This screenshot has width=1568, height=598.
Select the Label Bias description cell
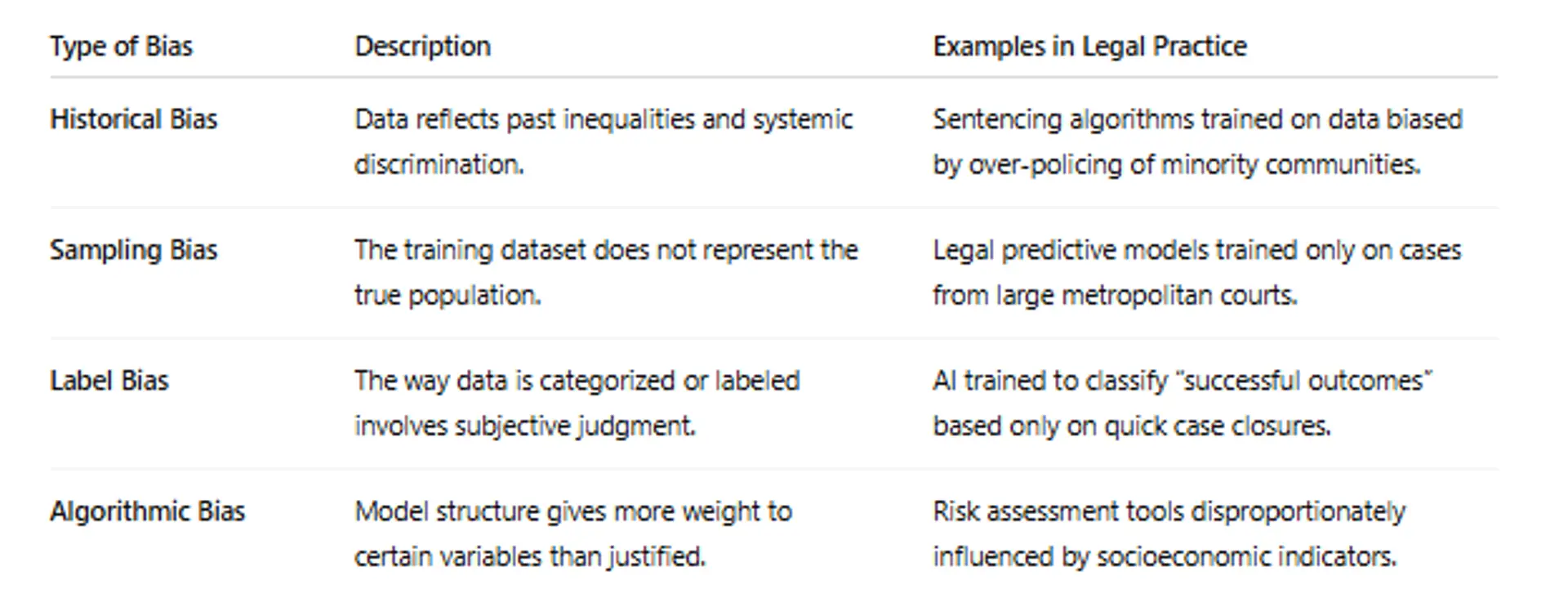[x=577, y=403]
